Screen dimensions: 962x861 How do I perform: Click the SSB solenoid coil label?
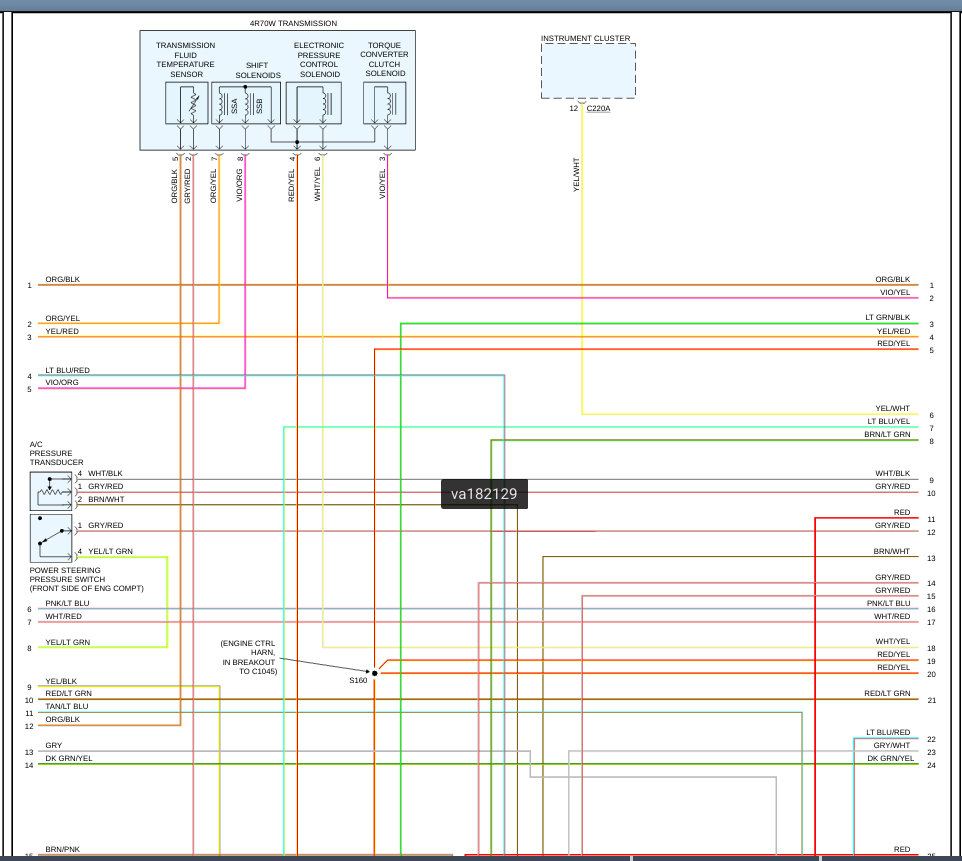[x=259, y=106]
